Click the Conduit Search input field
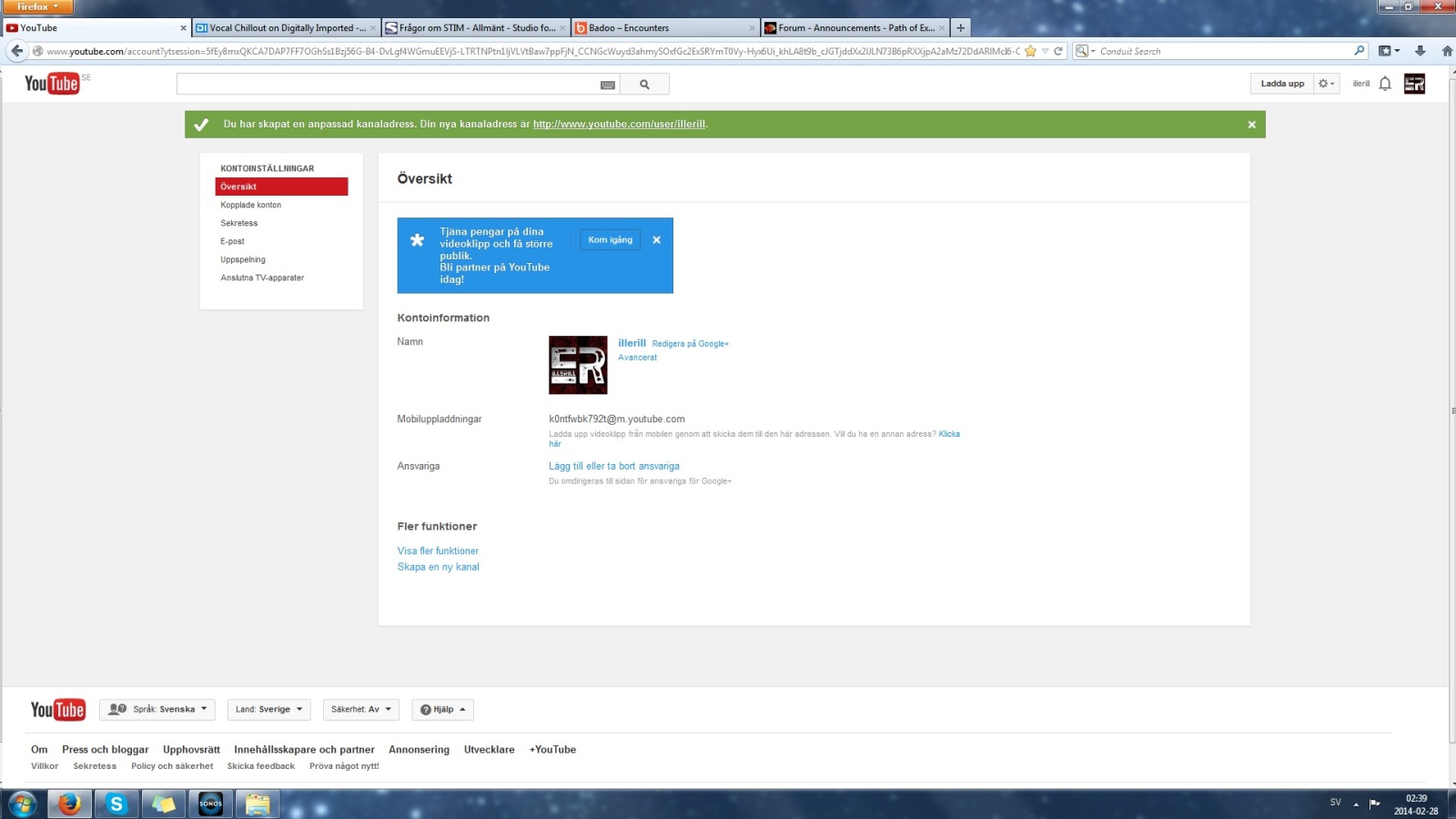1456x819 pixels. (1225, 51)
